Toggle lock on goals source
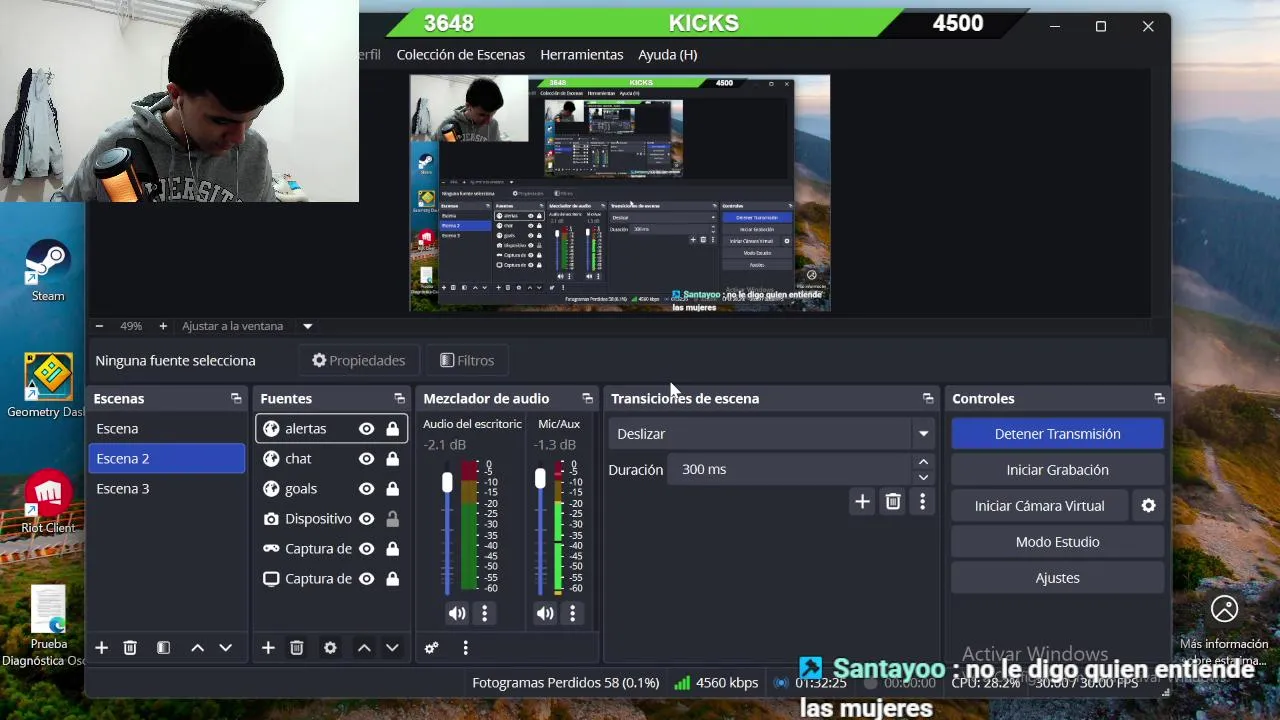The image size is (1280, 720). [392, 489]
